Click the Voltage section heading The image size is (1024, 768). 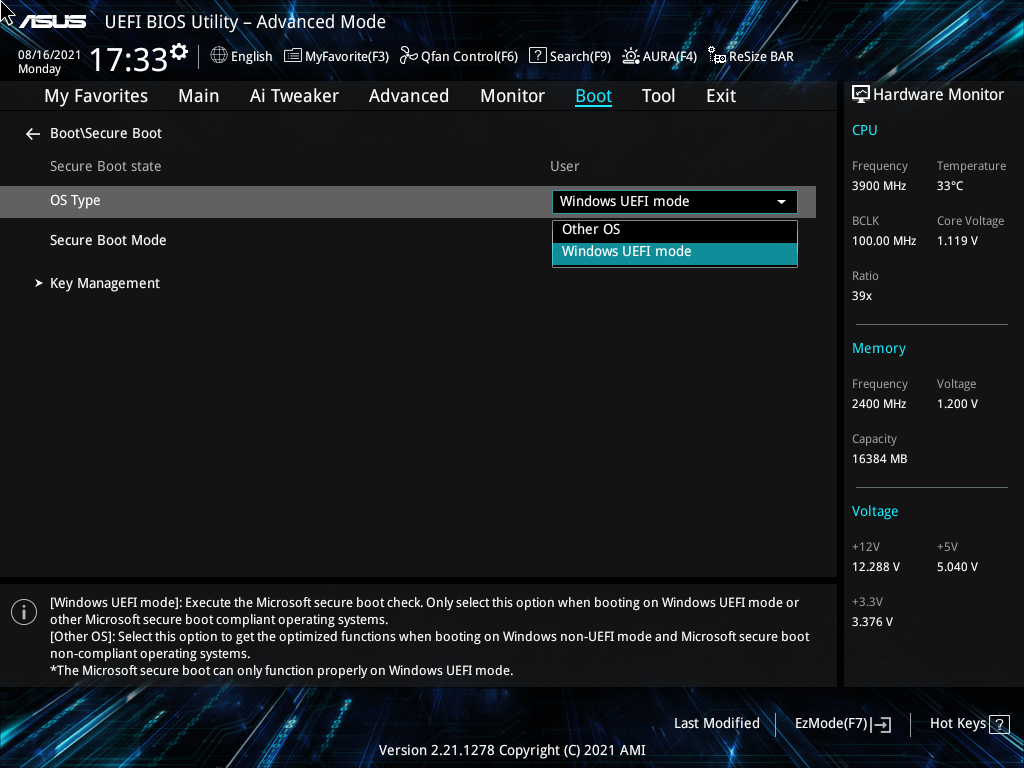pos(874,511)
